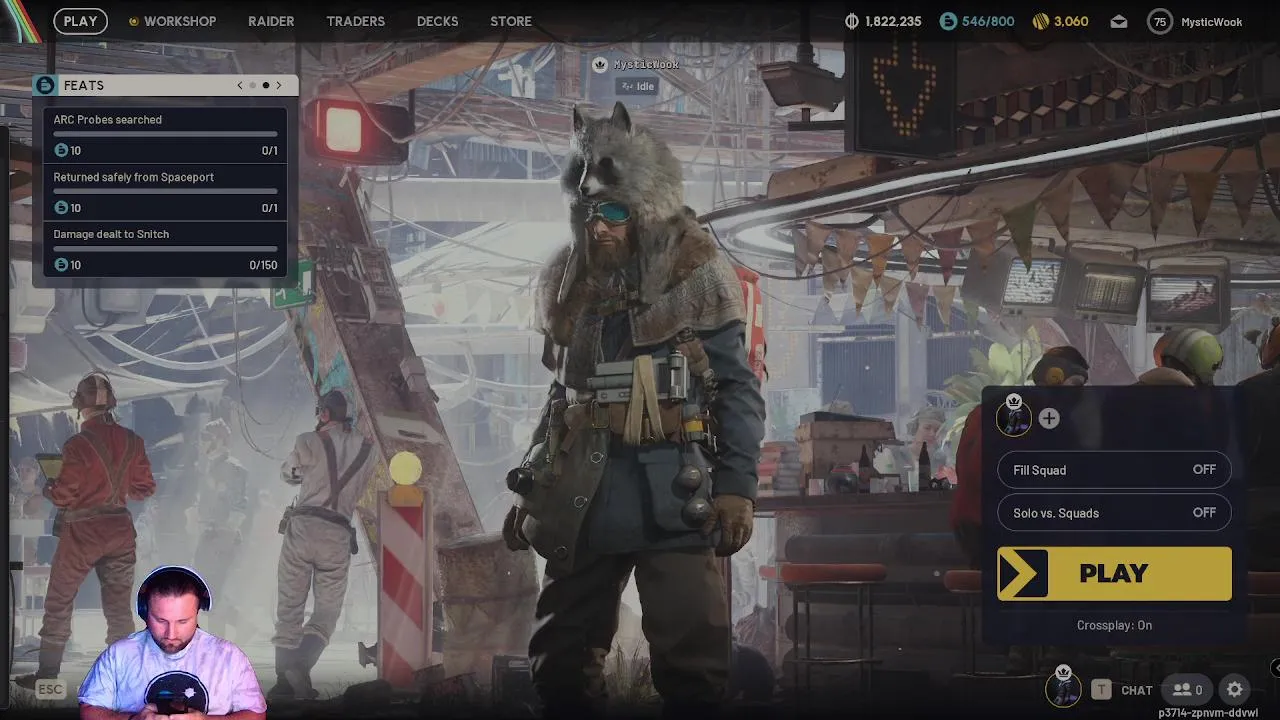
Task: Click the Damage dealt to Snitch progress bar
Action: [165, 247]
